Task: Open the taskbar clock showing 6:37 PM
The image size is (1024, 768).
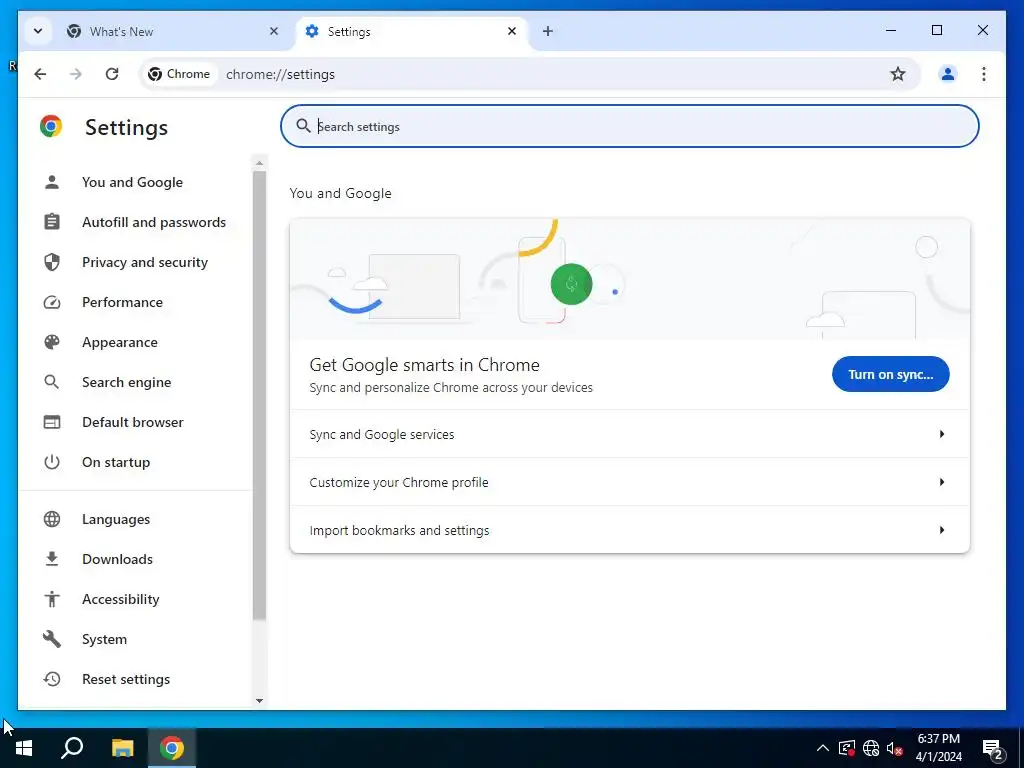Action: [x=938, y=748]
